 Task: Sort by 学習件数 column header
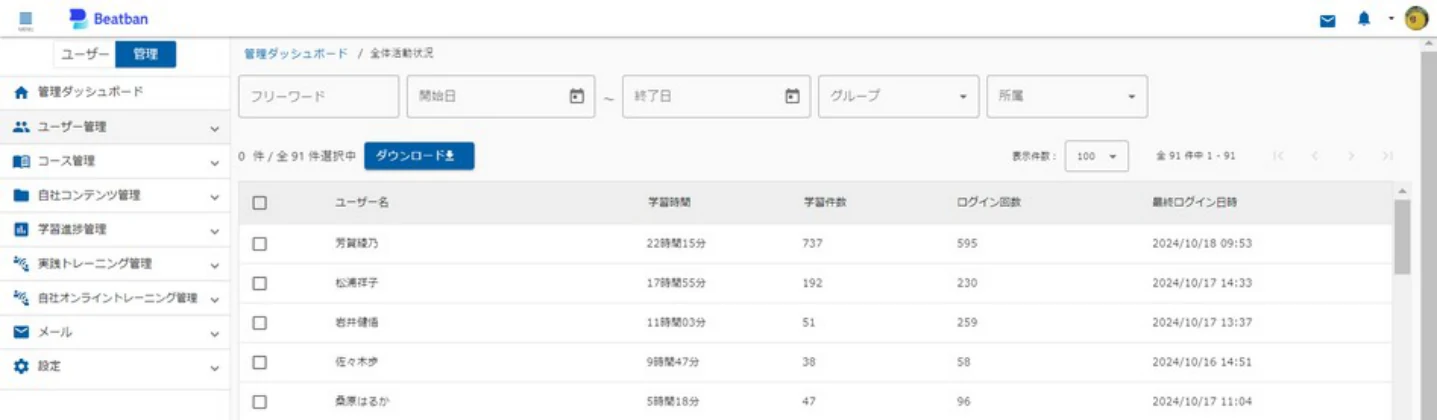point(825,202)
